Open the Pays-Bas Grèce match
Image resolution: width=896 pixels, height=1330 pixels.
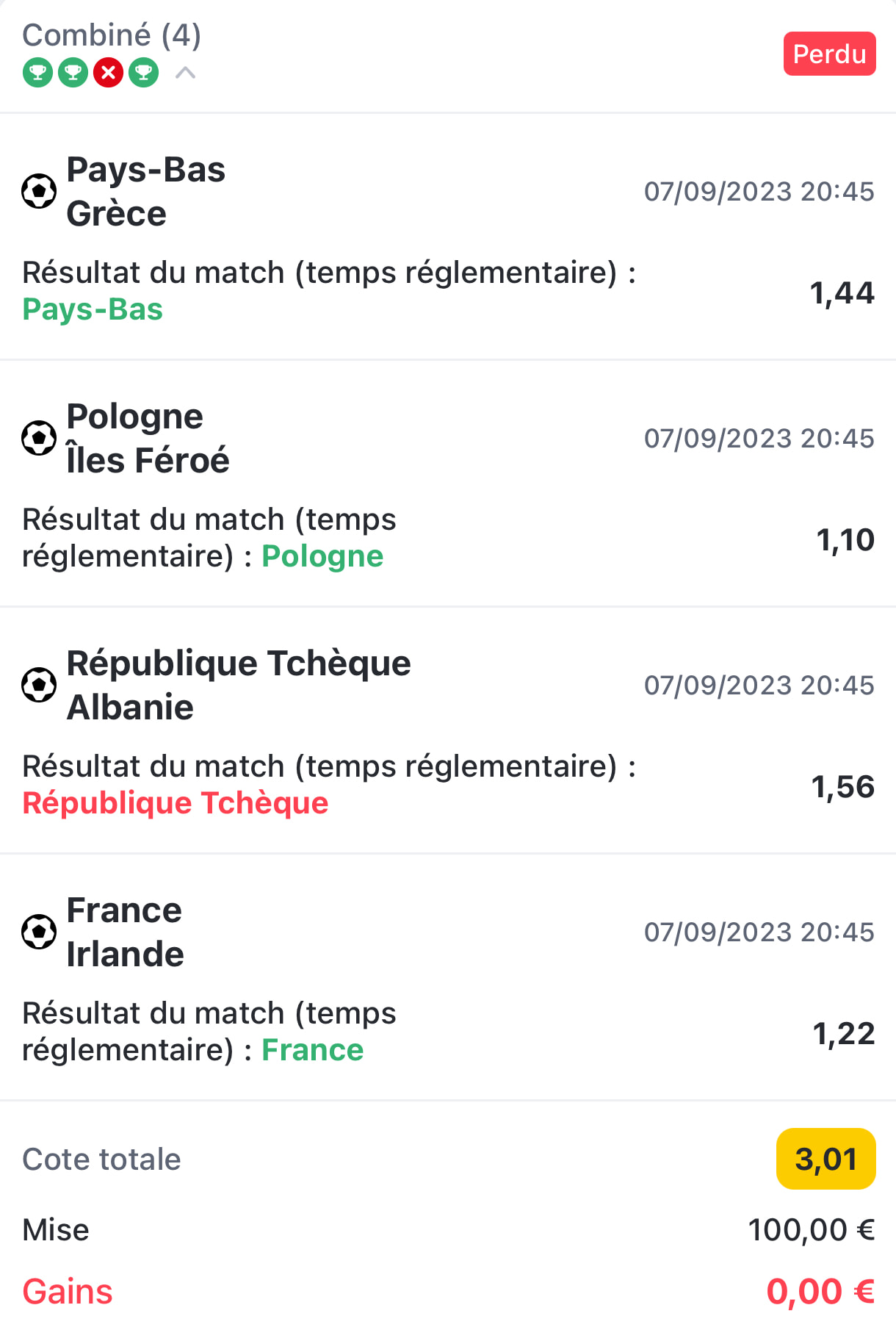(145, 191)
